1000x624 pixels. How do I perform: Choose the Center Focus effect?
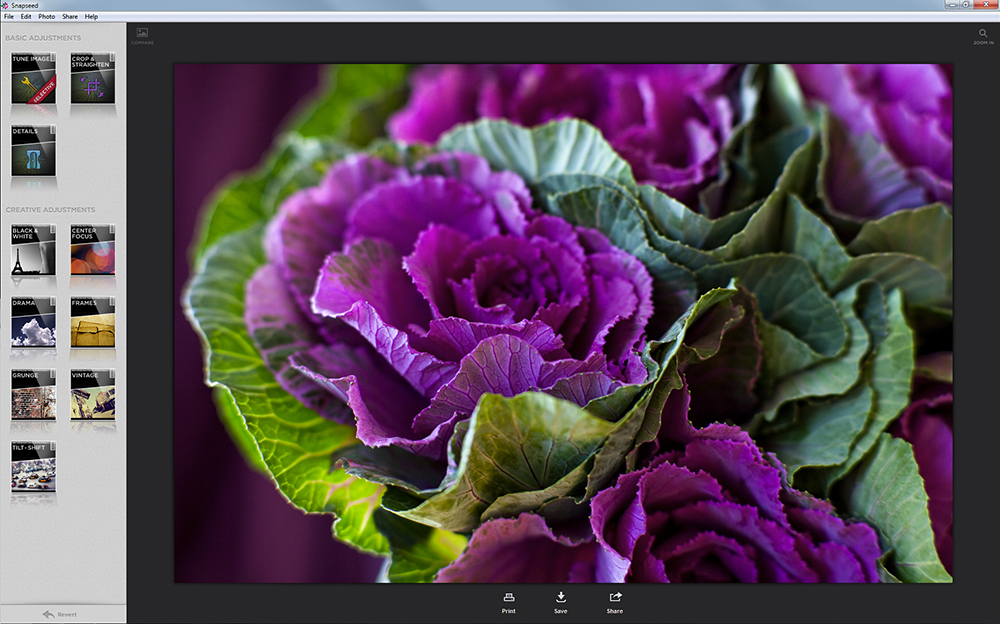(x=92, y=250)
